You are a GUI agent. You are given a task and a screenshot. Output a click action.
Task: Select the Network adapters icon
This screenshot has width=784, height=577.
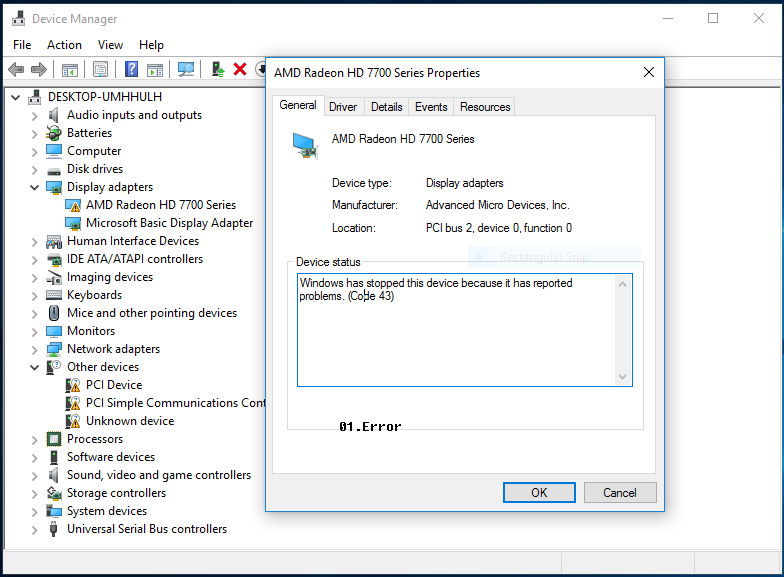point(54,349)
